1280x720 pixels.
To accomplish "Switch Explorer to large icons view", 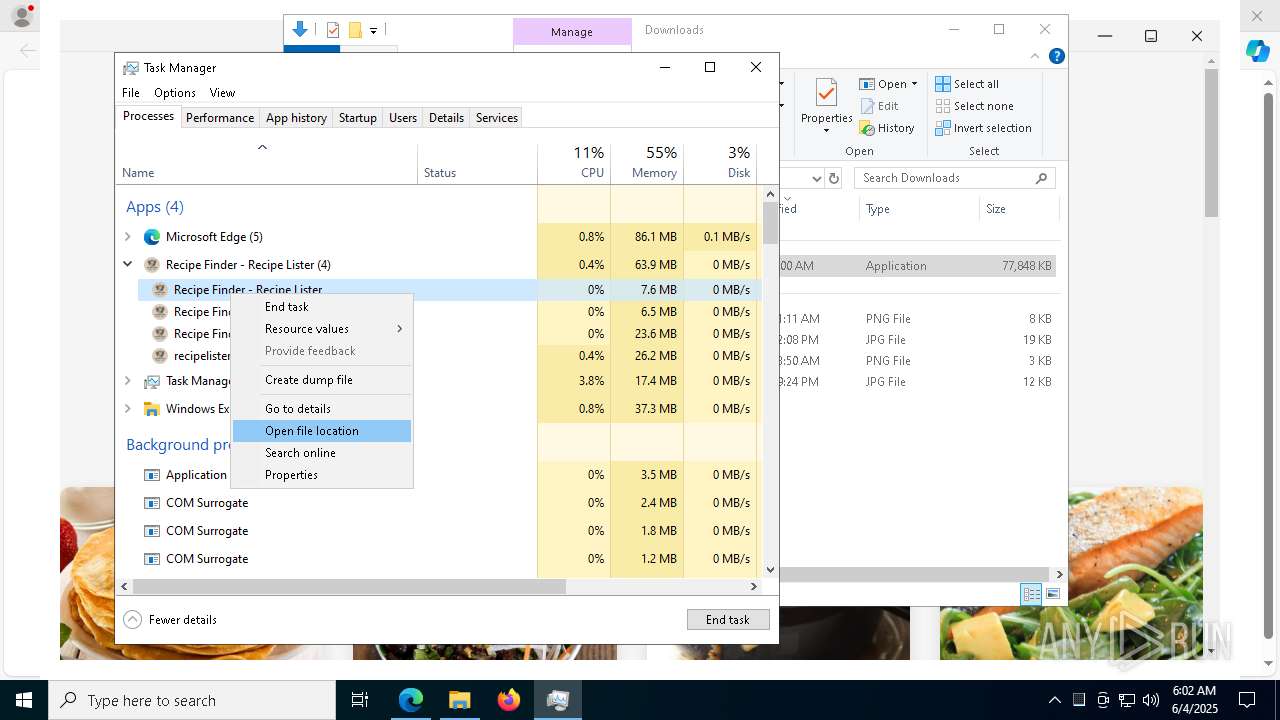I will click(x=1052, y=594).
